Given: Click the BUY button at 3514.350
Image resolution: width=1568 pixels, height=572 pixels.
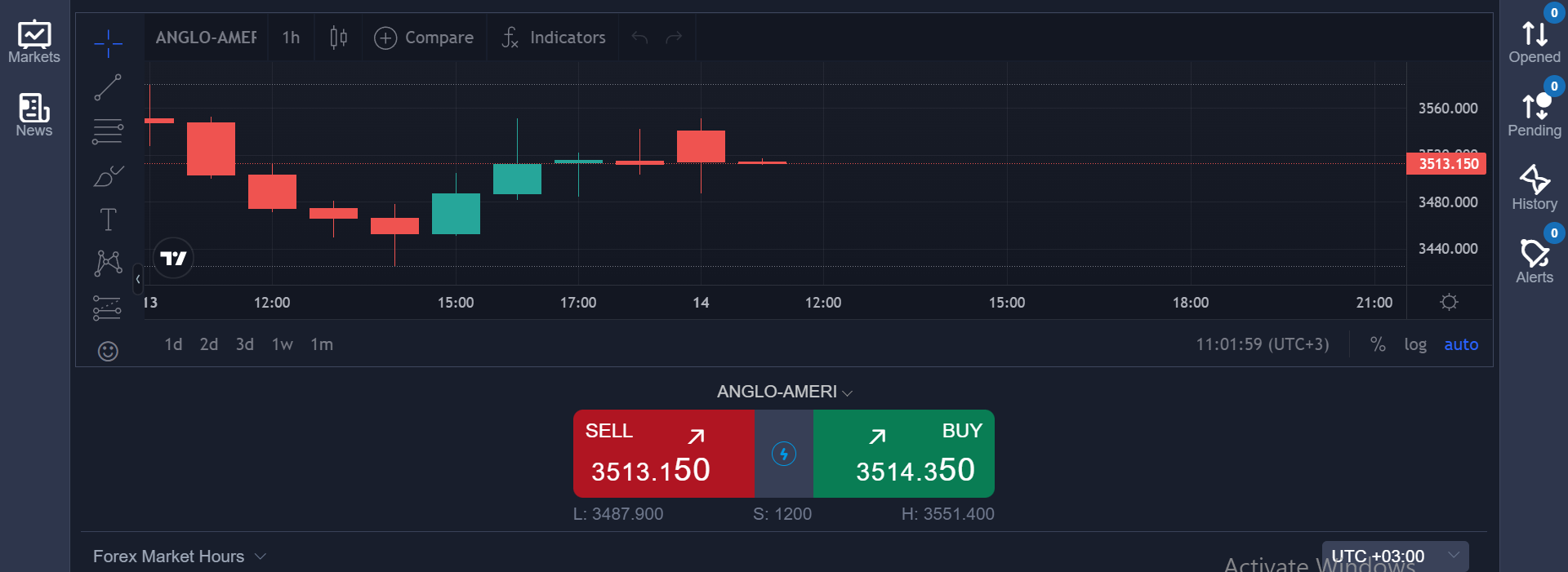Looking at the screenshot, I should tap(903, 454).
